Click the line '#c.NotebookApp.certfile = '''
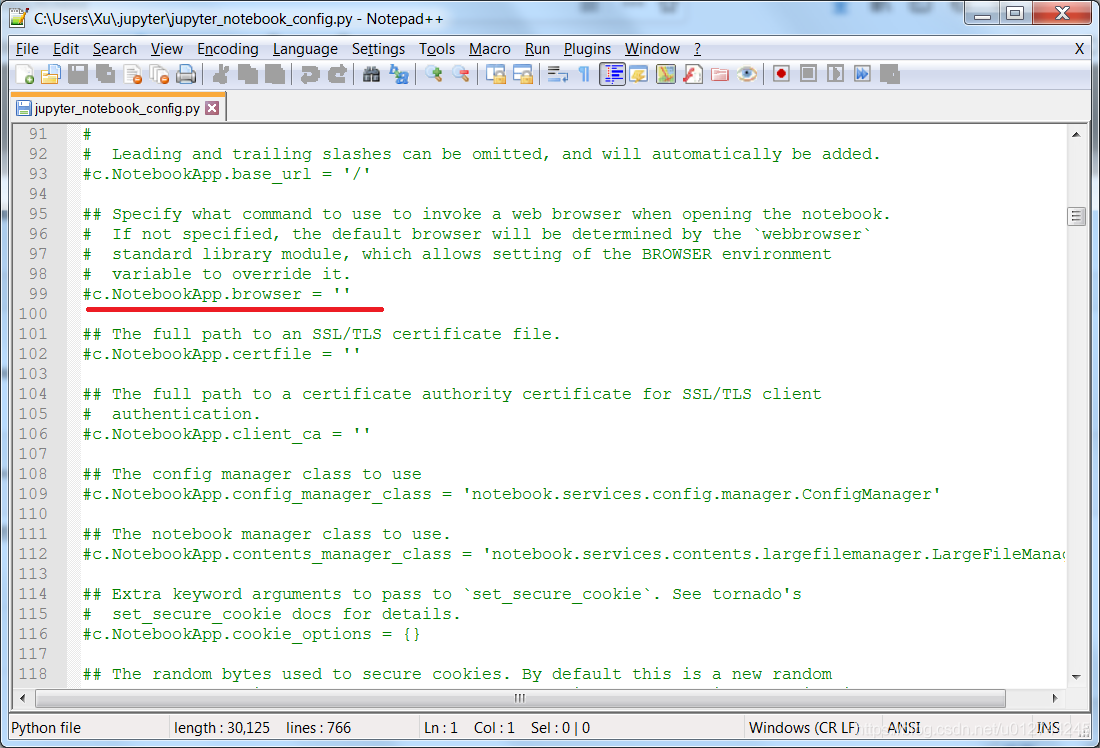Screen dimensions: 1100x748 [222, 354]
